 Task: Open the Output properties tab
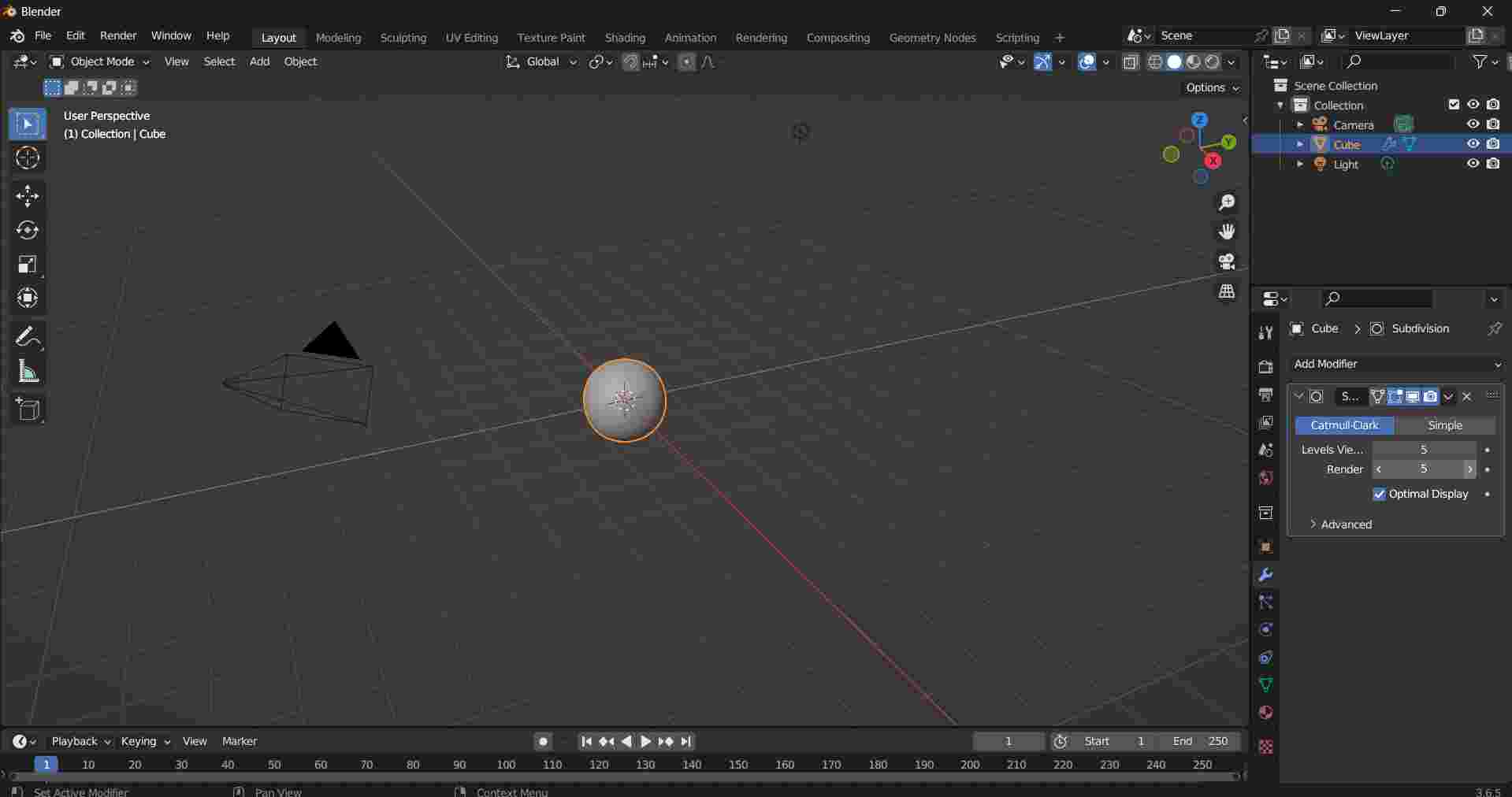point(1265,395)
